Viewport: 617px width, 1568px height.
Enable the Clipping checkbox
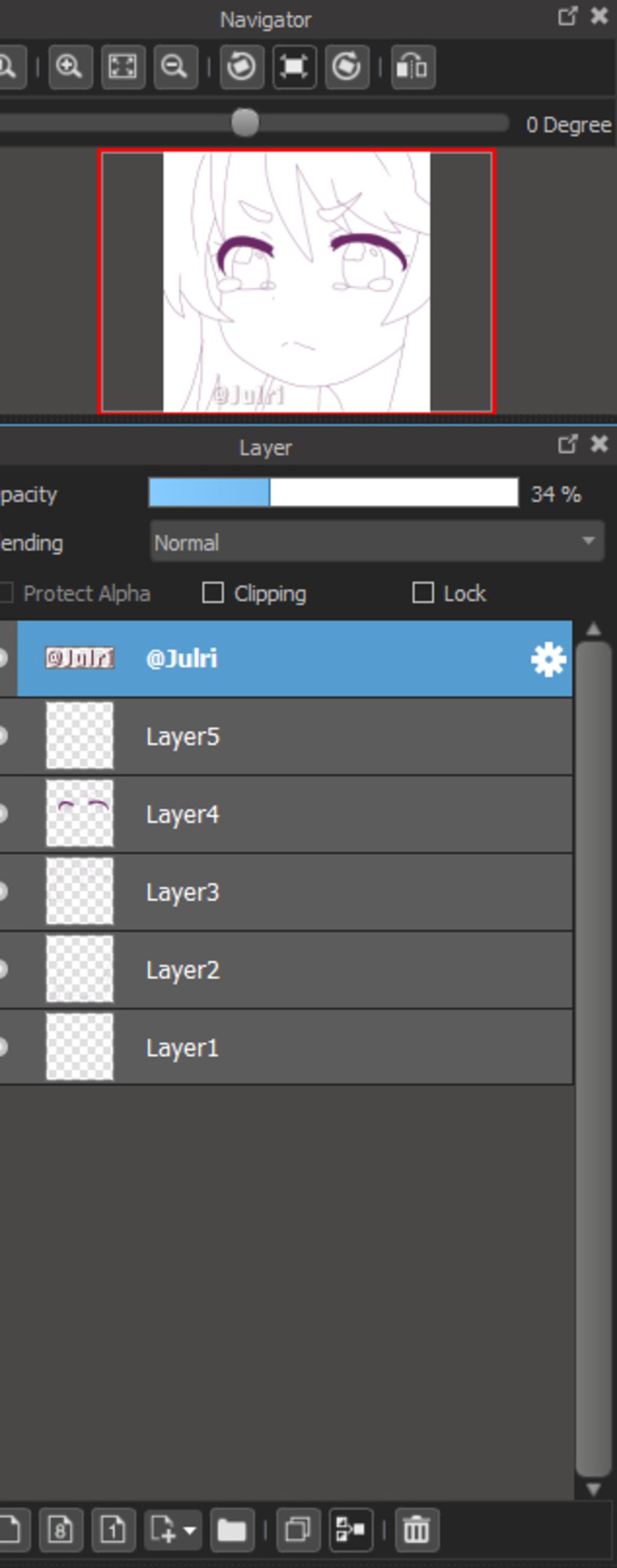pyautogui.click(x=213, y=593)
